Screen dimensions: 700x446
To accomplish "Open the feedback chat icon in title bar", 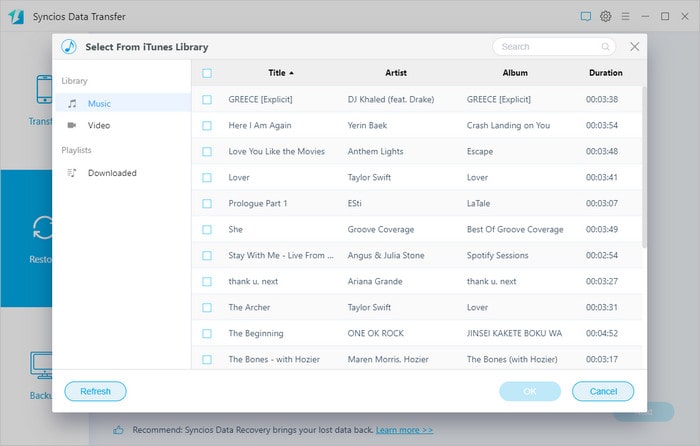I will click(x=585, y=17).
